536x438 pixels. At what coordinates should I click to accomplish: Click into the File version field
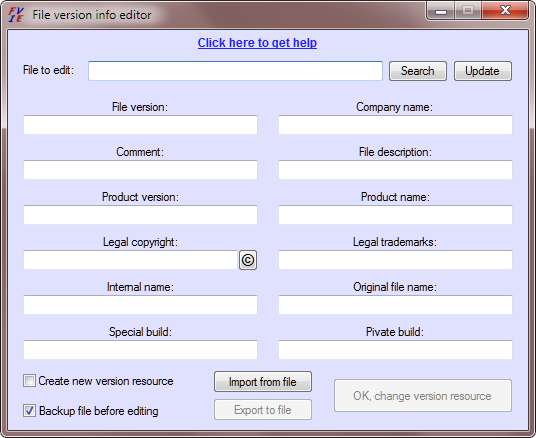(140, 125)
